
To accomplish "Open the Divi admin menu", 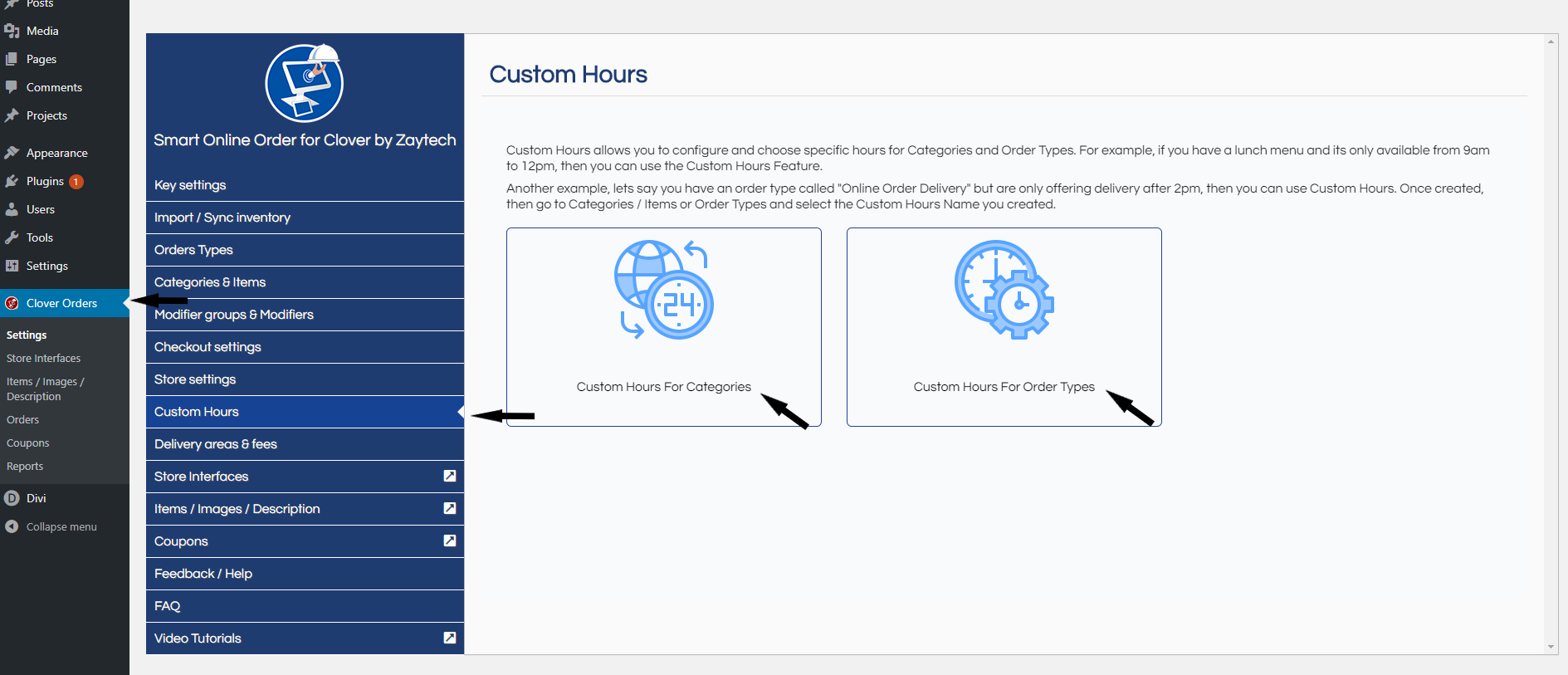I will click(x=36, y=498).
